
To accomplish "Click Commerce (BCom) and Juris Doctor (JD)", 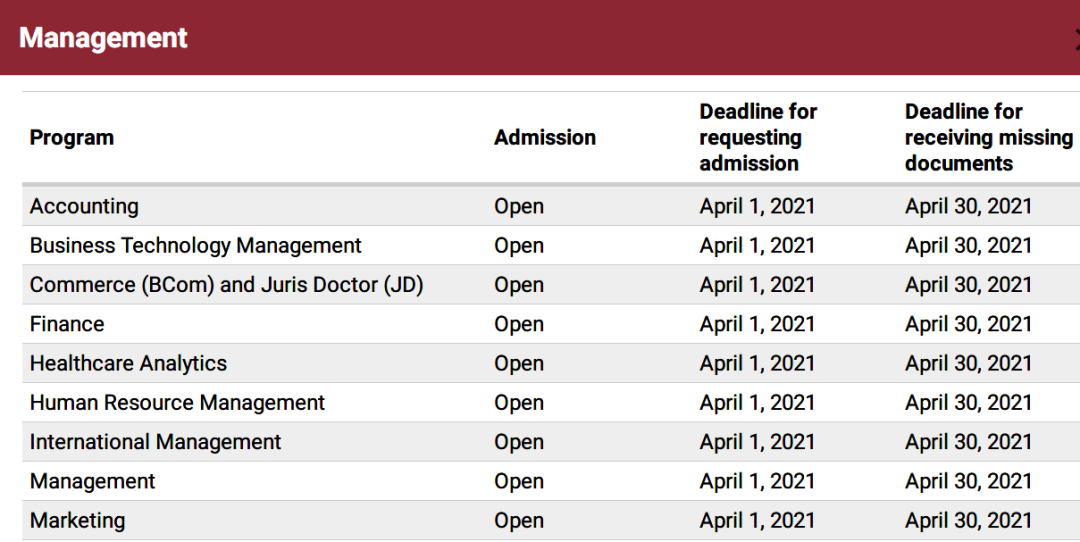I will 227,284.
